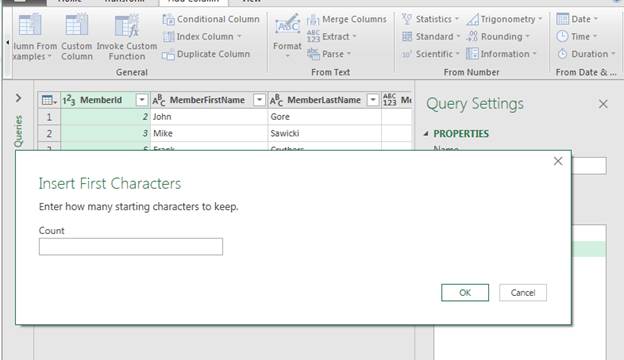The image size is (624, 360).
Task: Open MemberId column filter dropdown
Action: tap(142, 100)
